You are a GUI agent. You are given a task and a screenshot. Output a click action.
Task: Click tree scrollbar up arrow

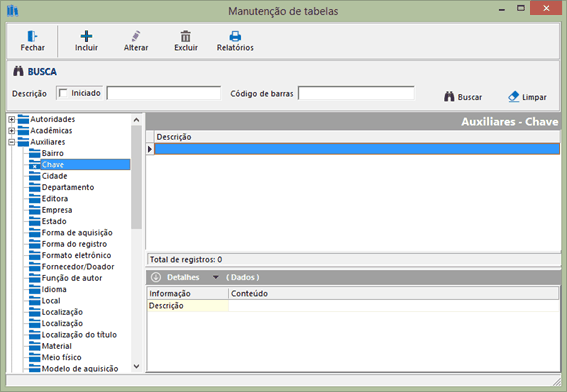pyautogui.click(x=136, y=120)
